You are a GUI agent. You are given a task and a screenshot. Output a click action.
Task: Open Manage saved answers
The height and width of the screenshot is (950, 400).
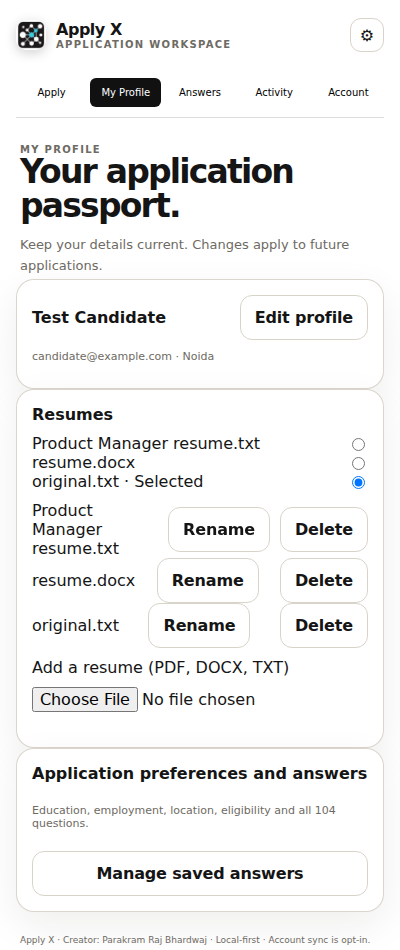[200, 873]
